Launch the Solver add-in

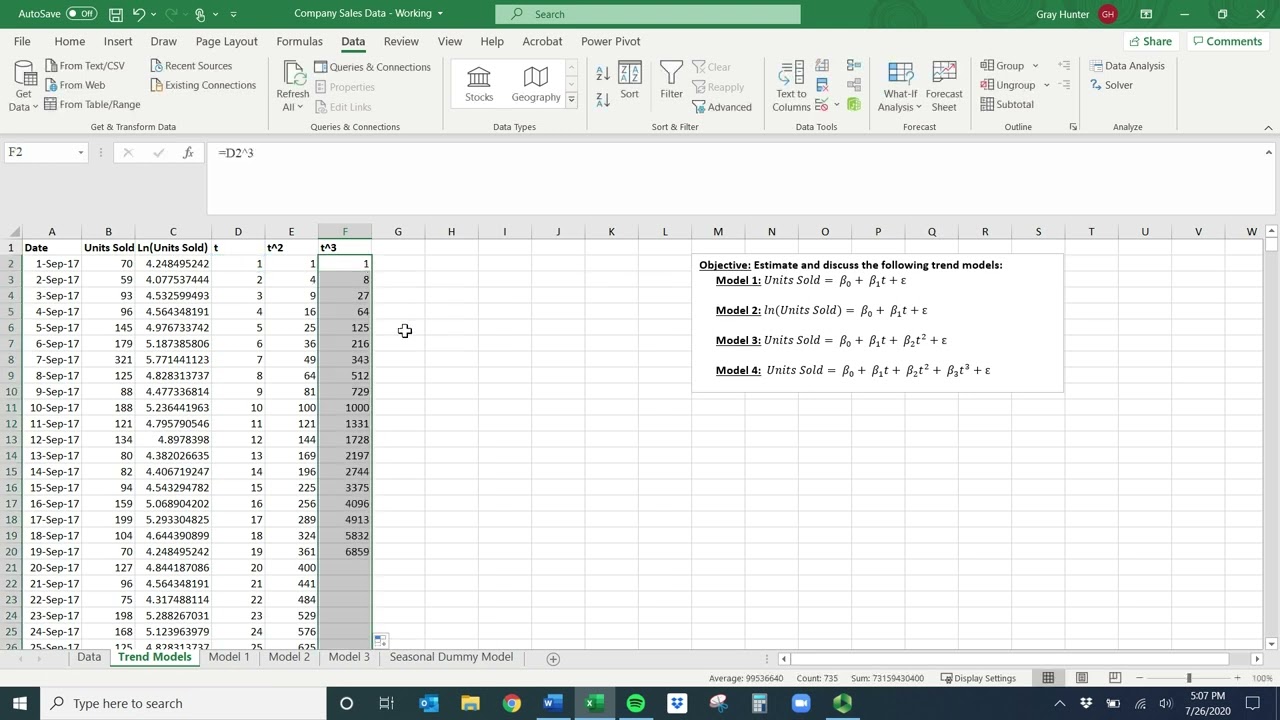click(x=1111, y=85)
